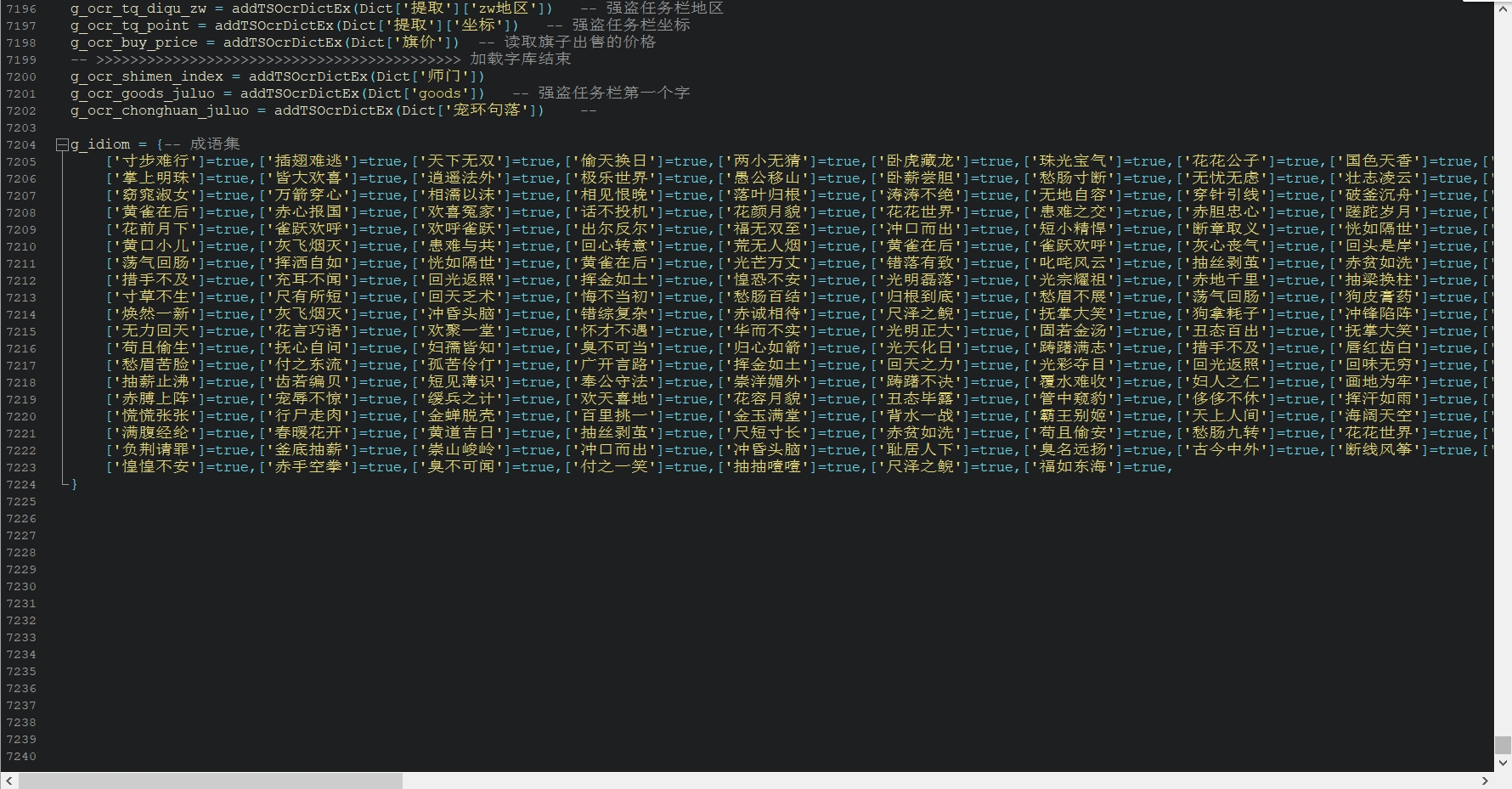Click the closing brace ending g_idiom
This screenshot has height=789, width=1512.
(x=75, y=484)
